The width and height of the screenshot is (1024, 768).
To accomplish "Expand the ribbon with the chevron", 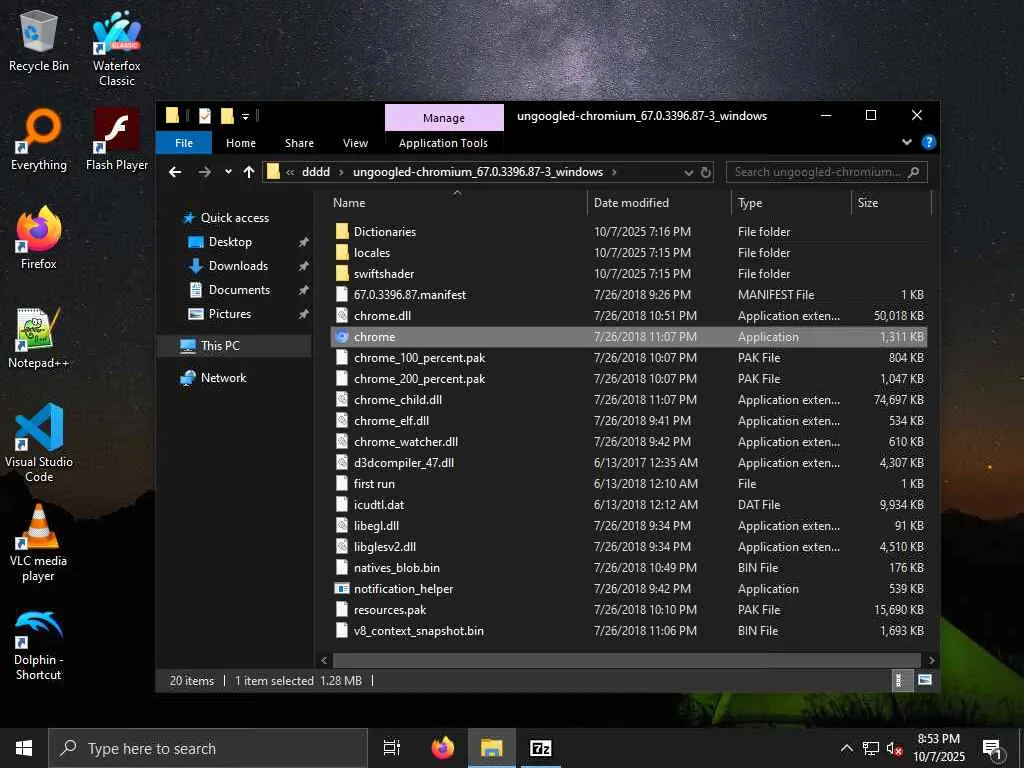I will (906, 142).
